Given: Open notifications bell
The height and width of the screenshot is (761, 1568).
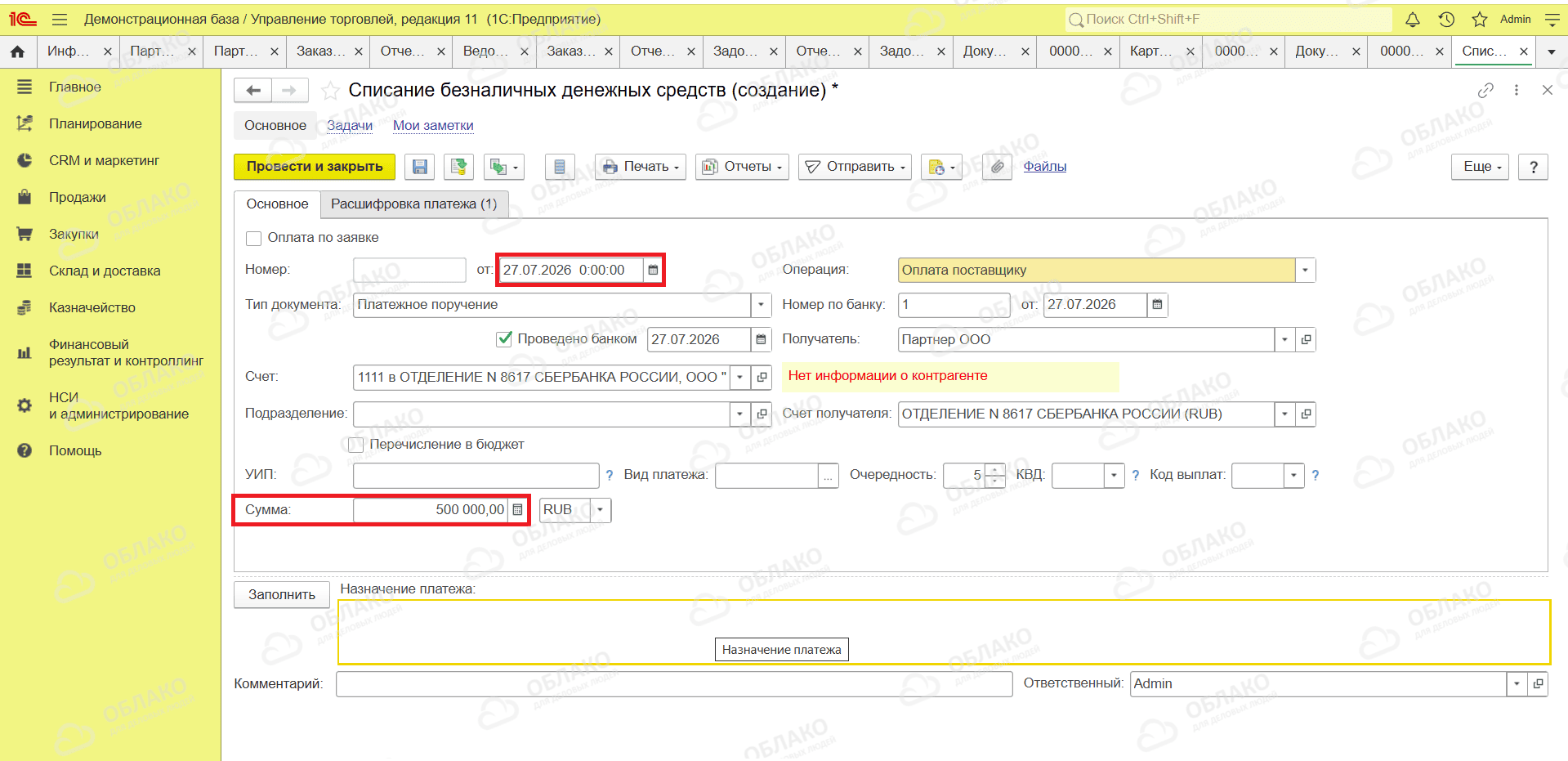Looking at the screenshot, I should coord(1413,19).
